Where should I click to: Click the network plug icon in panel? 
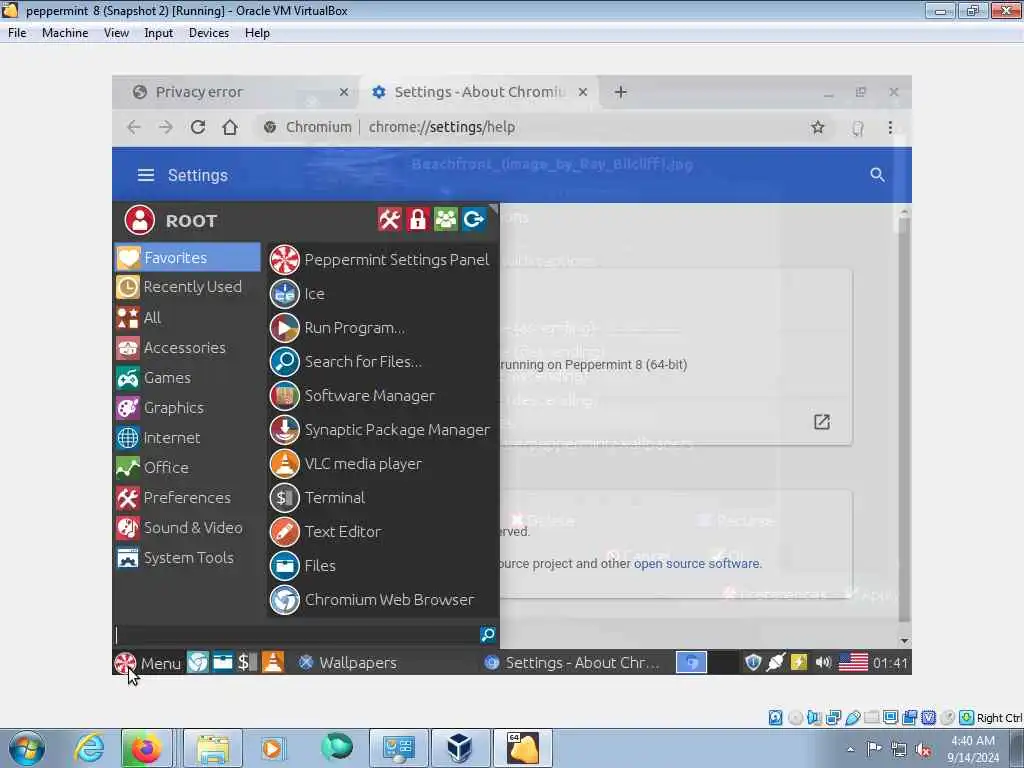point(775,662)
